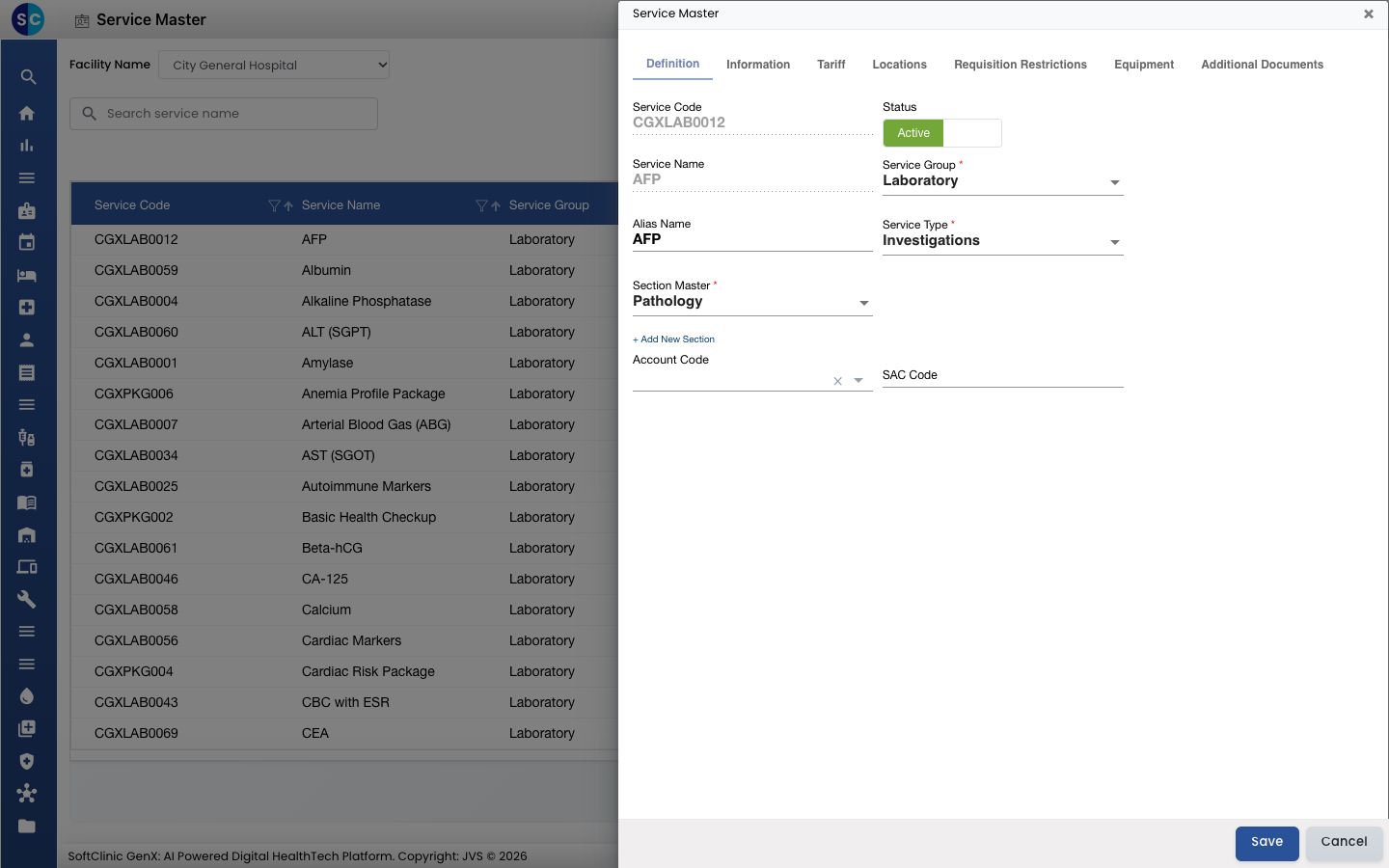Image resolution: width=1389 pixels, height=868 pixels.
Task: Open the bar chart analytics sidebar icon
Action: [27, 146]
